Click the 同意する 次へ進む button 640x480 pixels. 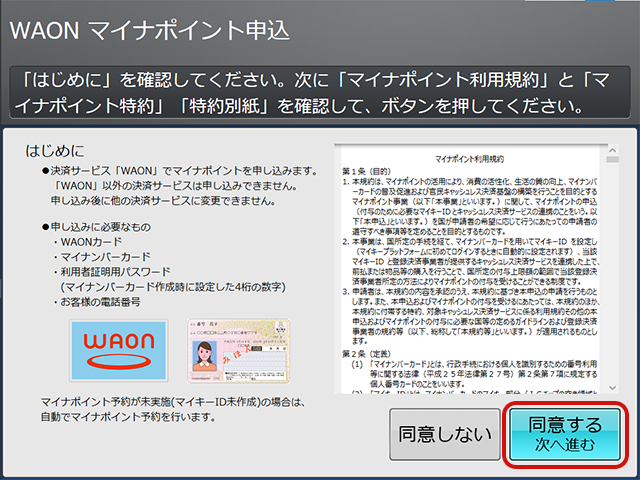(565, 434)
